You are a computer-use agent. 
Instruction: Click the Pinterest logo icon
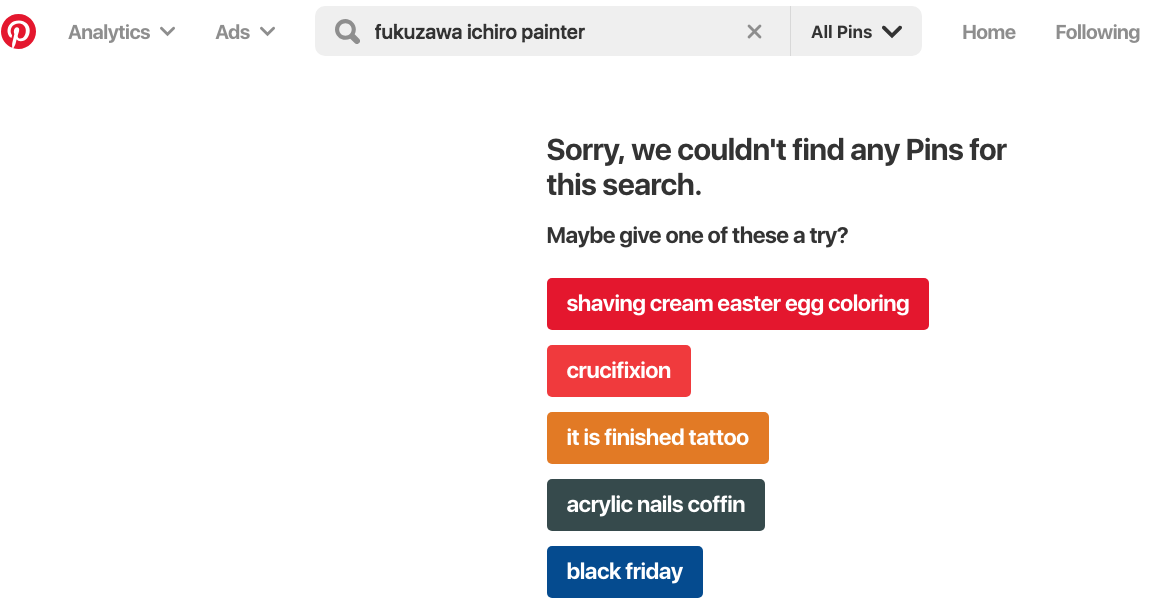(x=18, y=31)
